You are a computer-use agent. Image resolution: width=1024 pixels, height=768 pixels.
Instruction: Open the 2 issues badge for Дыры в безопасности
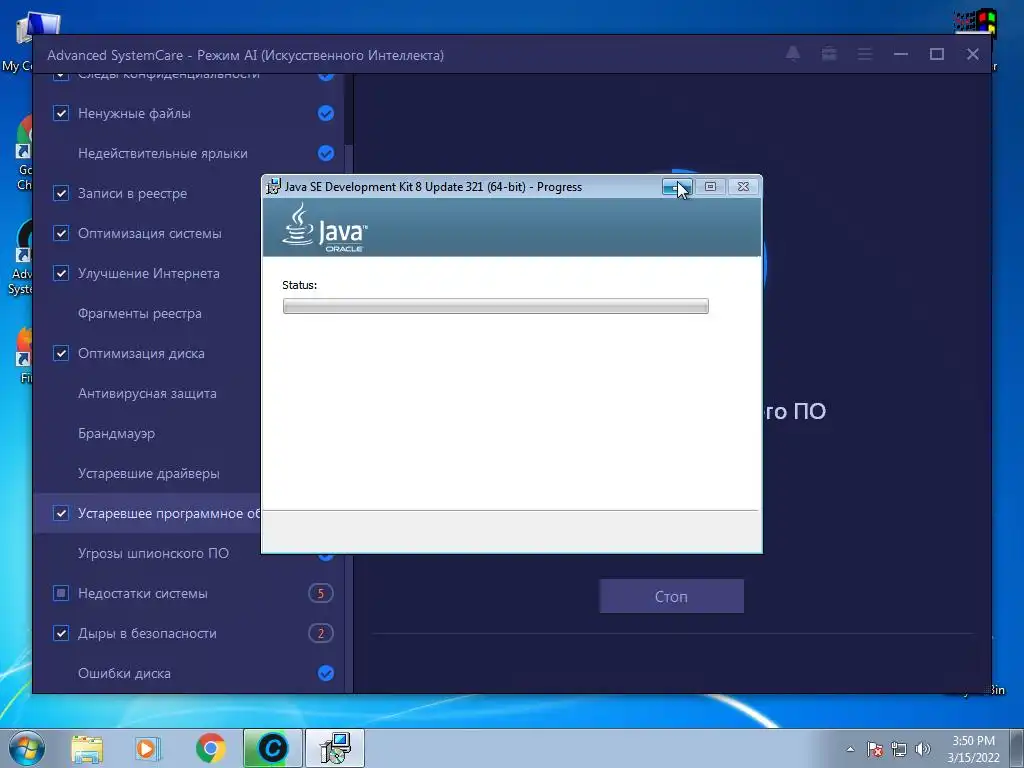tap(321, 633)
